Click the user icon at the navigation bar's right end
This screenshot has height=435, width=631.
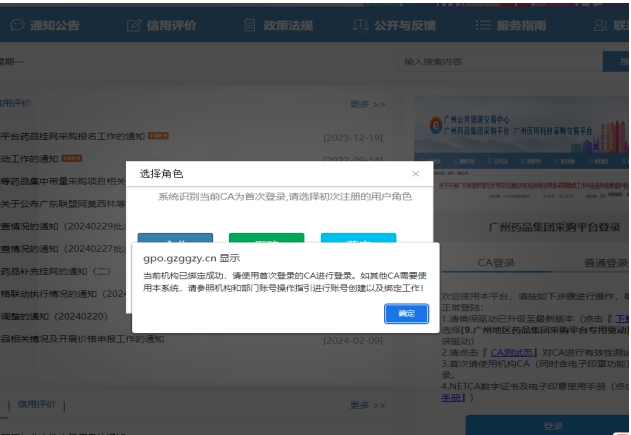pos(597,25)
